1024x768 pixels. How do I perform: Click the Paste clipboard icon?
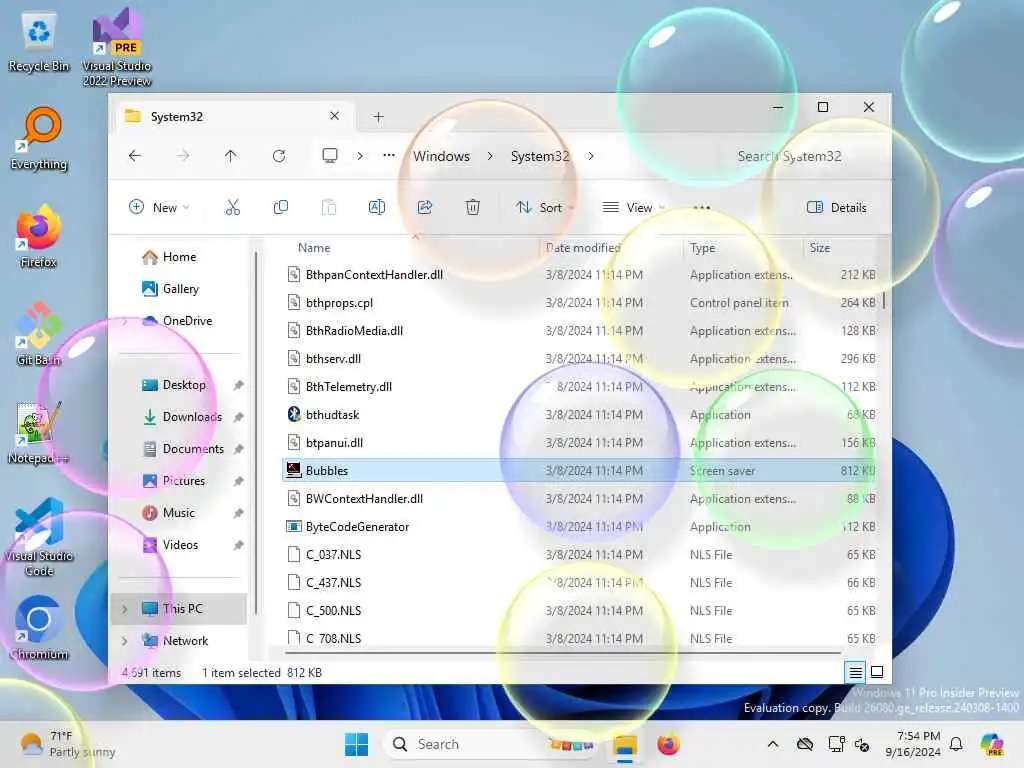coord(328,208)
